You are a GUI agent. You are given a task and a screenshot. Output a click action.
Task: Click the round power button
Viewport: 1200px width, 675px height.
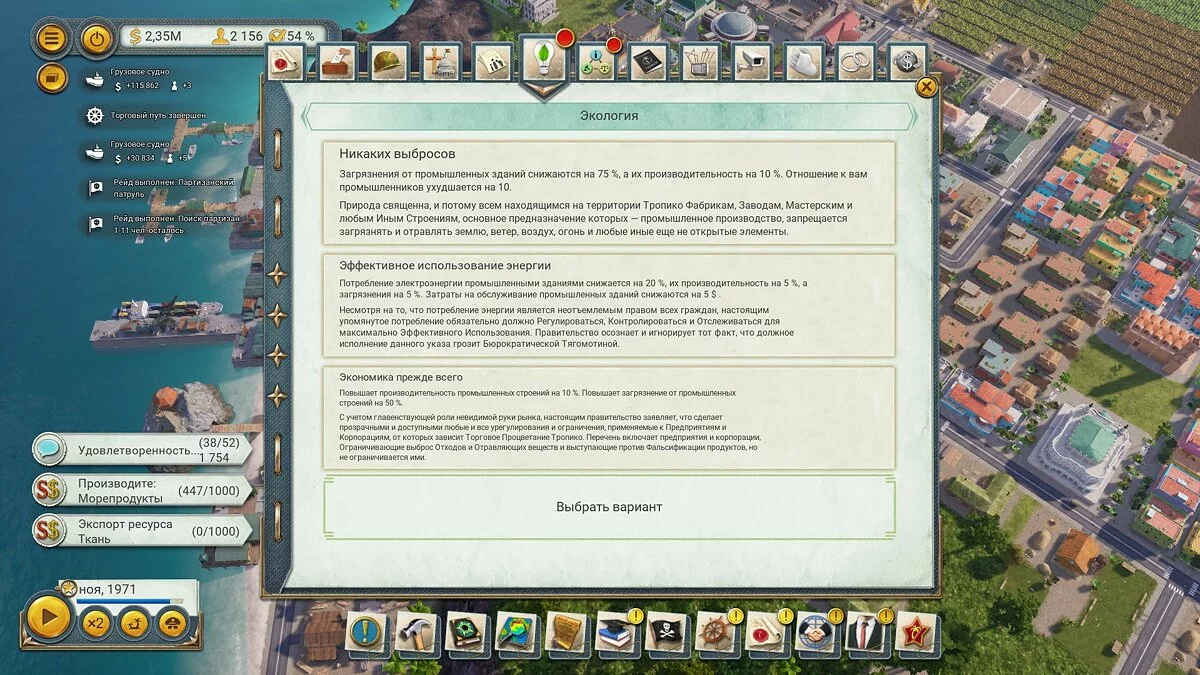(97, 39)
